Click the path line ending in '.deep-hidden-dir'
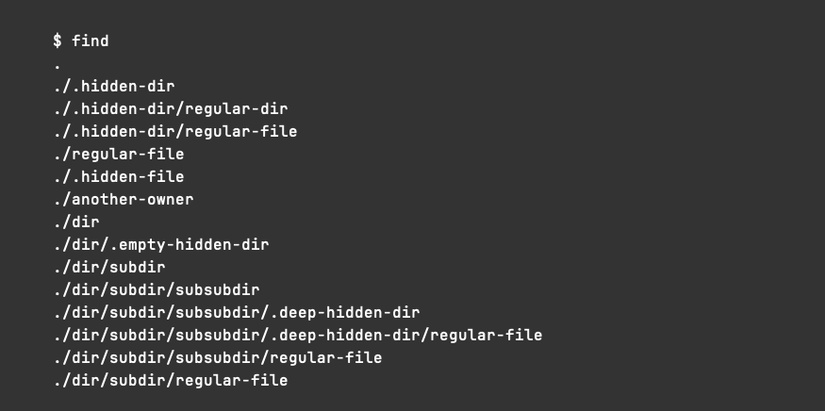This screenshot has width=825, height=411. pos(236,312)
